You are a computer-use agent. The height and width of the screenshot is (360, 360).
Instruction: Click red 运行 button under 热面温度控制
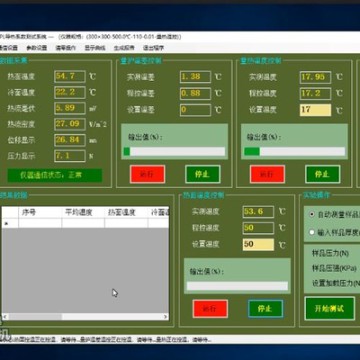tap(210, 308)
